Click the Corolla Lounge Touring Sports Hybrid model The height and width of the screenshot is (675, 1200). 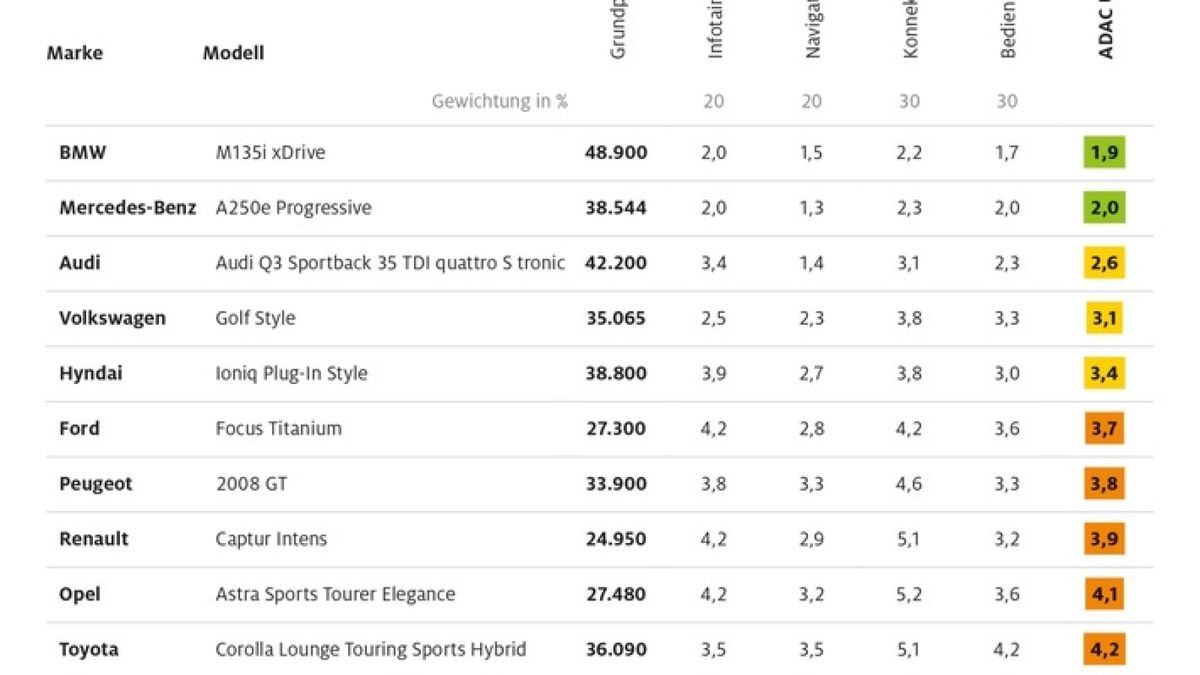371,649
